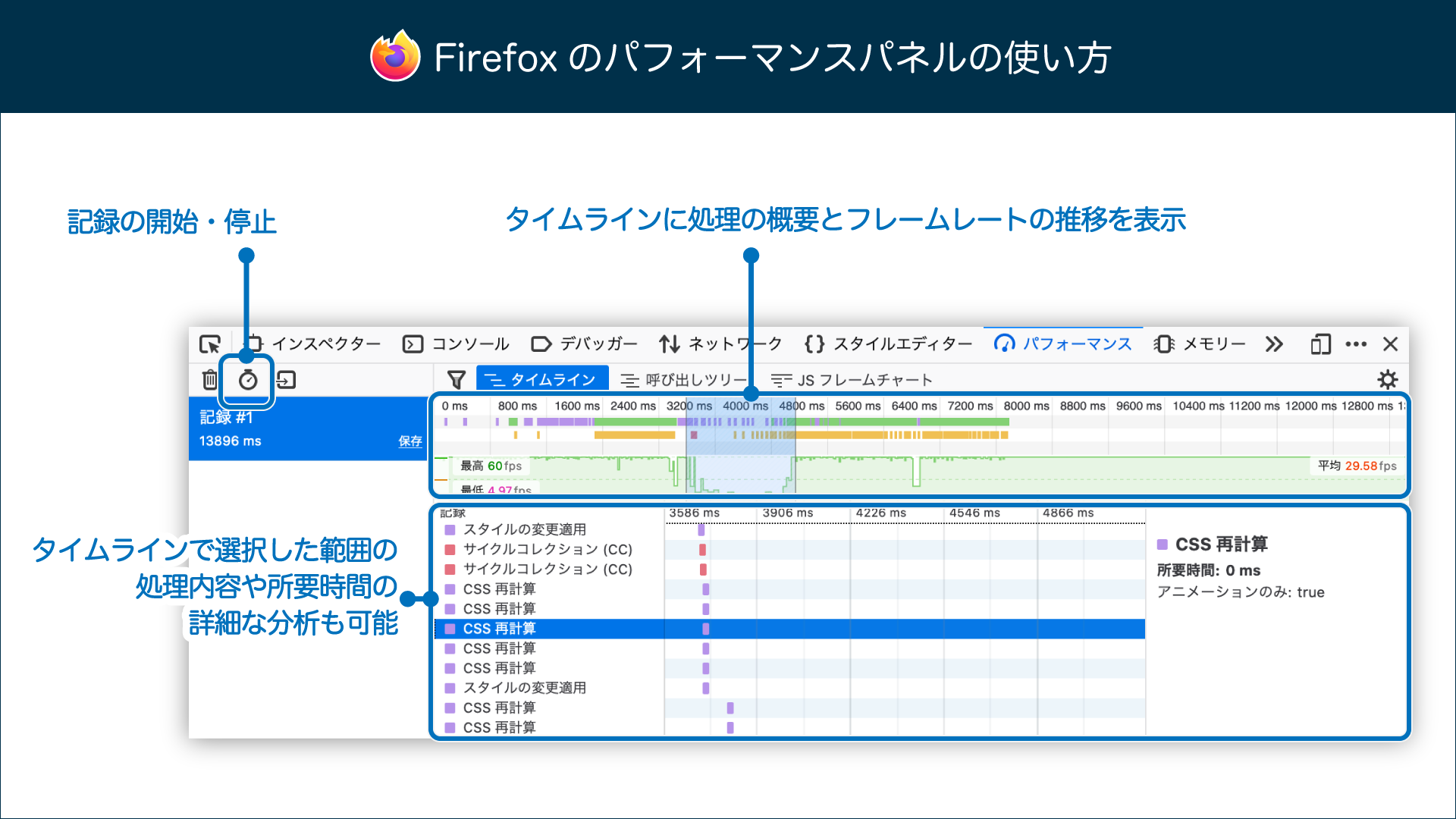Click the 13896 ms duration text

pos(230,441)
